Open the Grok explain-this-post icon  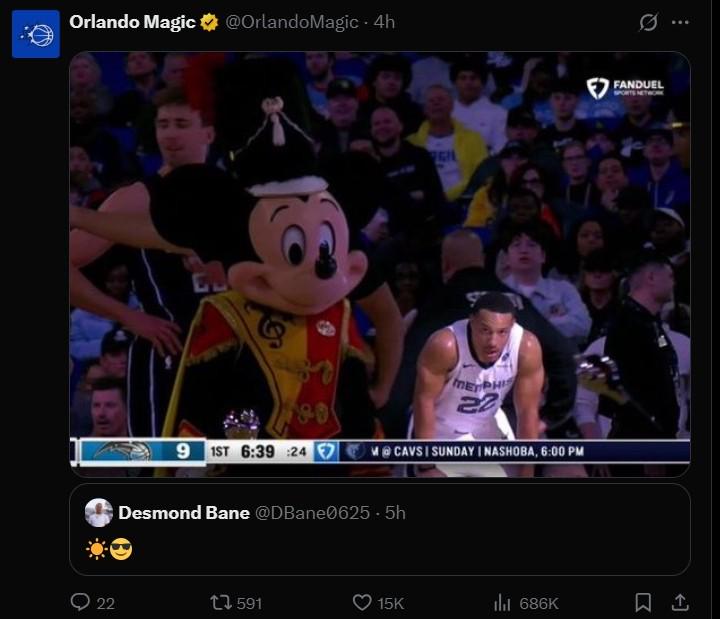[648, 22]
